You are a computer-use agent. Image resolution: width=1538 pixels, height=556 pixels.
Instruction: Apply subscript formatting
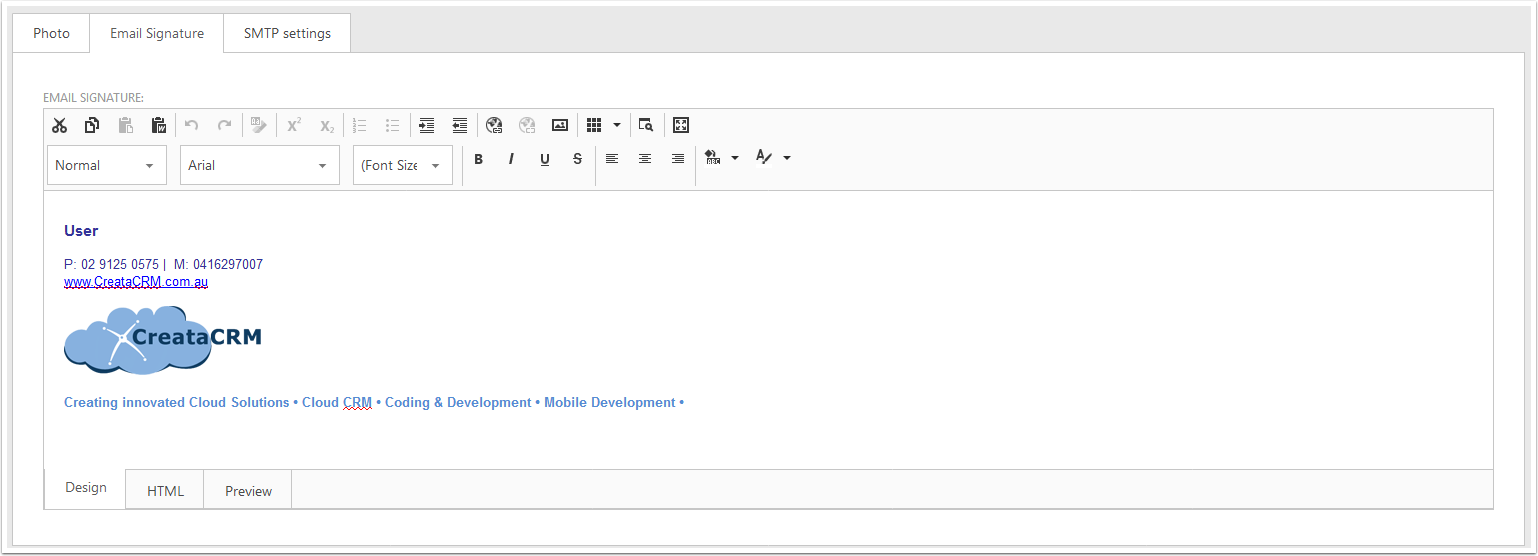tap(327, 125)
